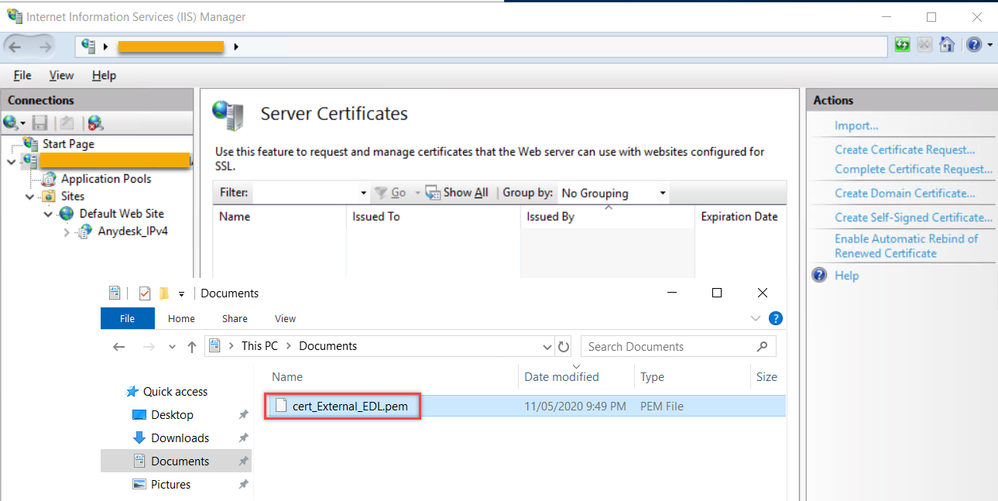Viewport: 998px width, 501px height.
Task: Open the View menu in IIS Manager
Action: point(61,75)
